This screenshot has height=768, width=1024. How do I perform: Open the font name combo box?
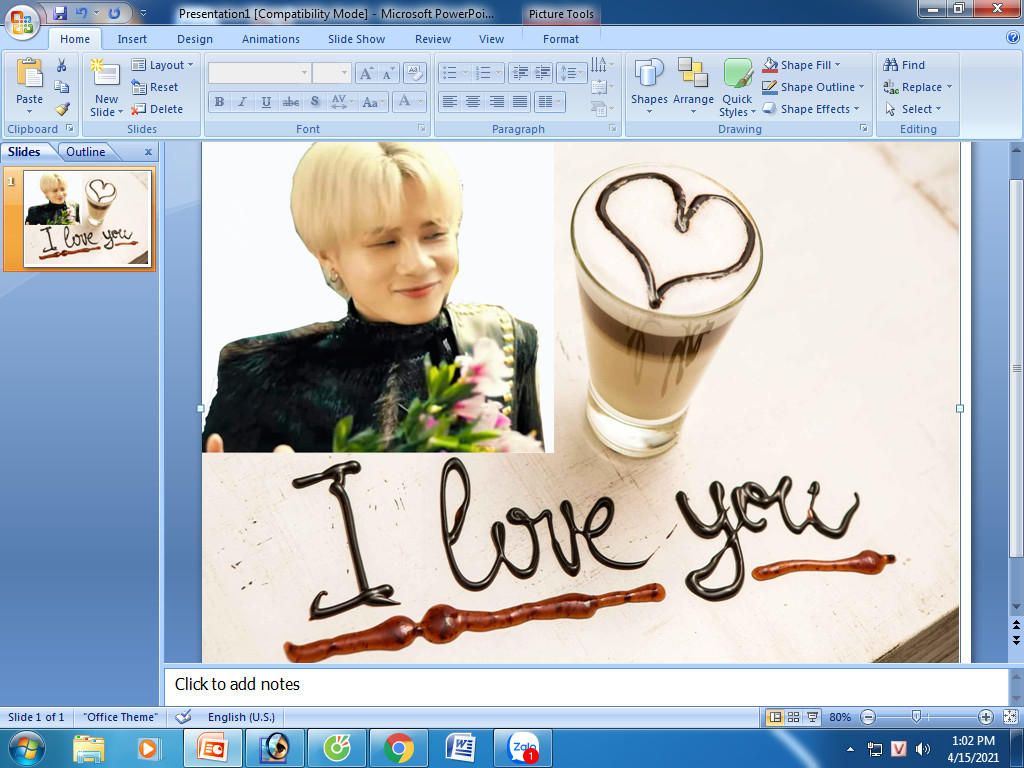(259, 72)
